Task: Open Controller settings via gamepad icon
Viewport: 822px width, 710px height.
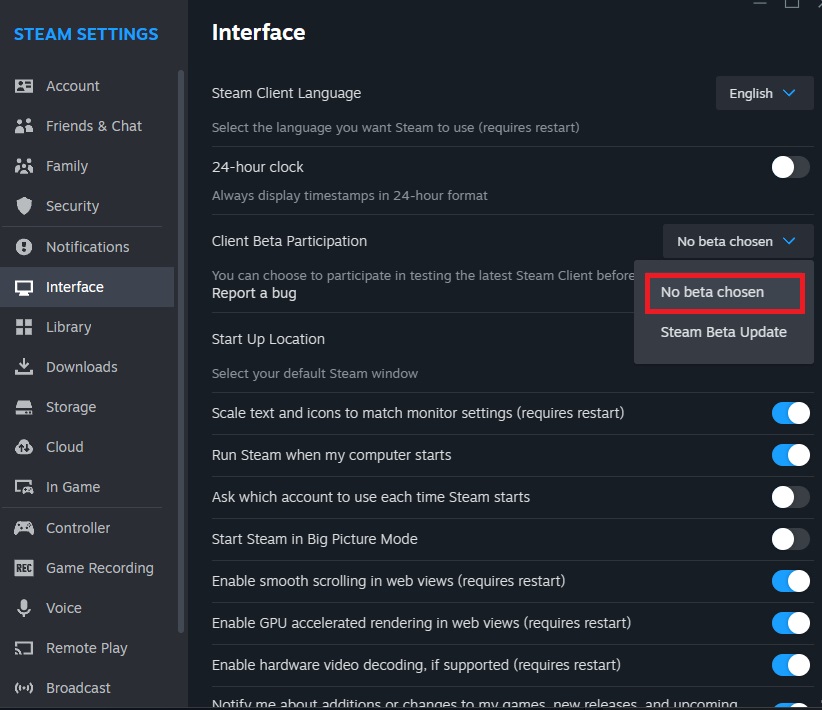Action: coord(24,528)
